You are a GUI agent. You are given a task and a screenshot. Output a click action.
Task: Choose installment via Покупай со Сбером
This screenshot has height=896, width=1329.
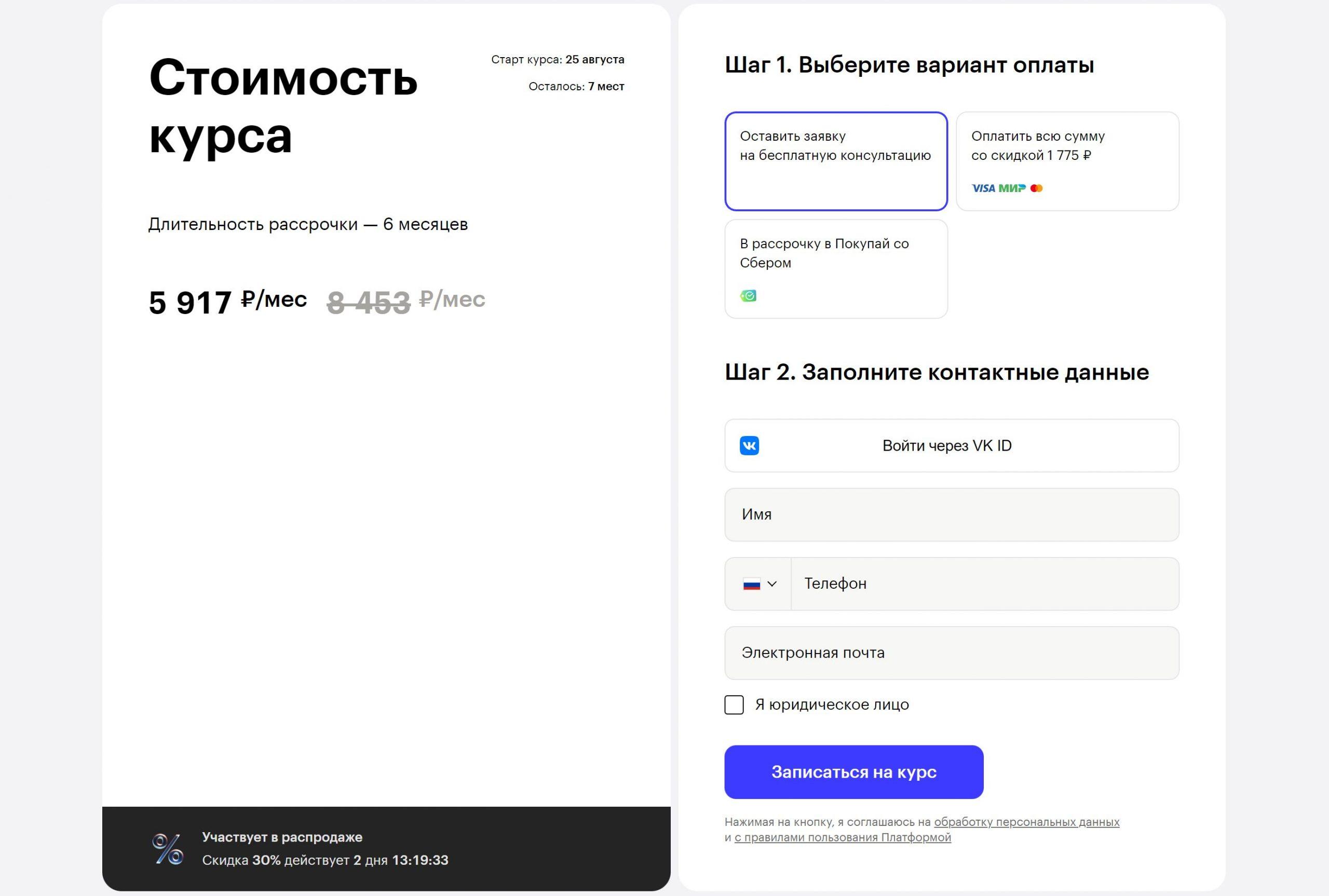coord(836,268)
